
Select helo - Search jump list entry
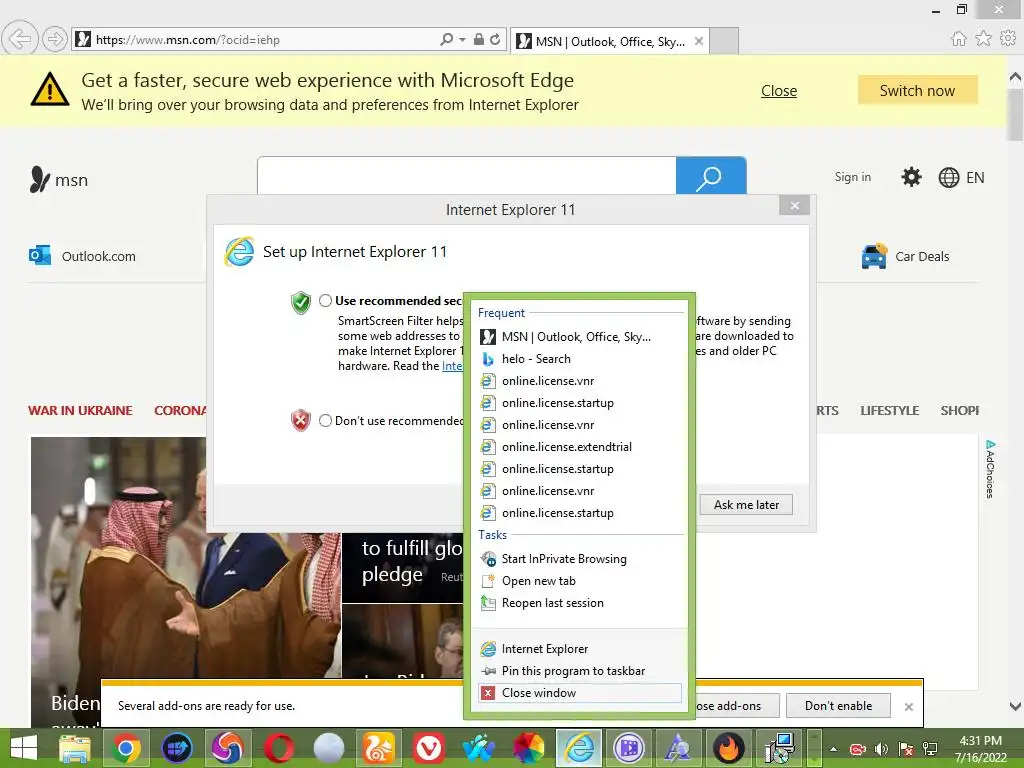581,359
